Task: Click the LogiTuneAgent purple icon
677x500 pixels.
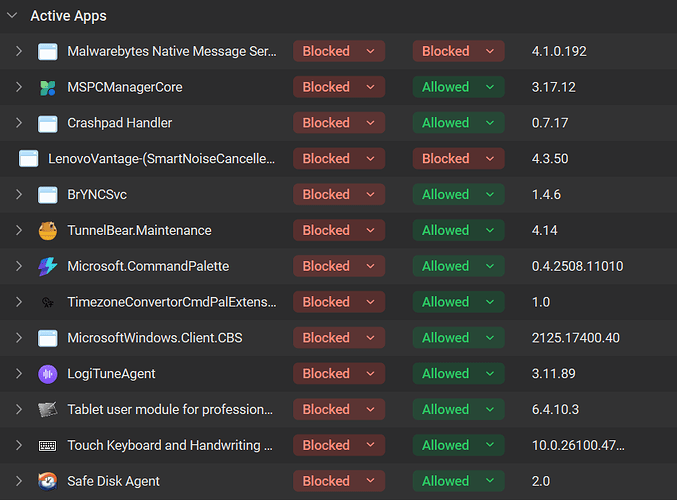Action: tap(47, 374)
